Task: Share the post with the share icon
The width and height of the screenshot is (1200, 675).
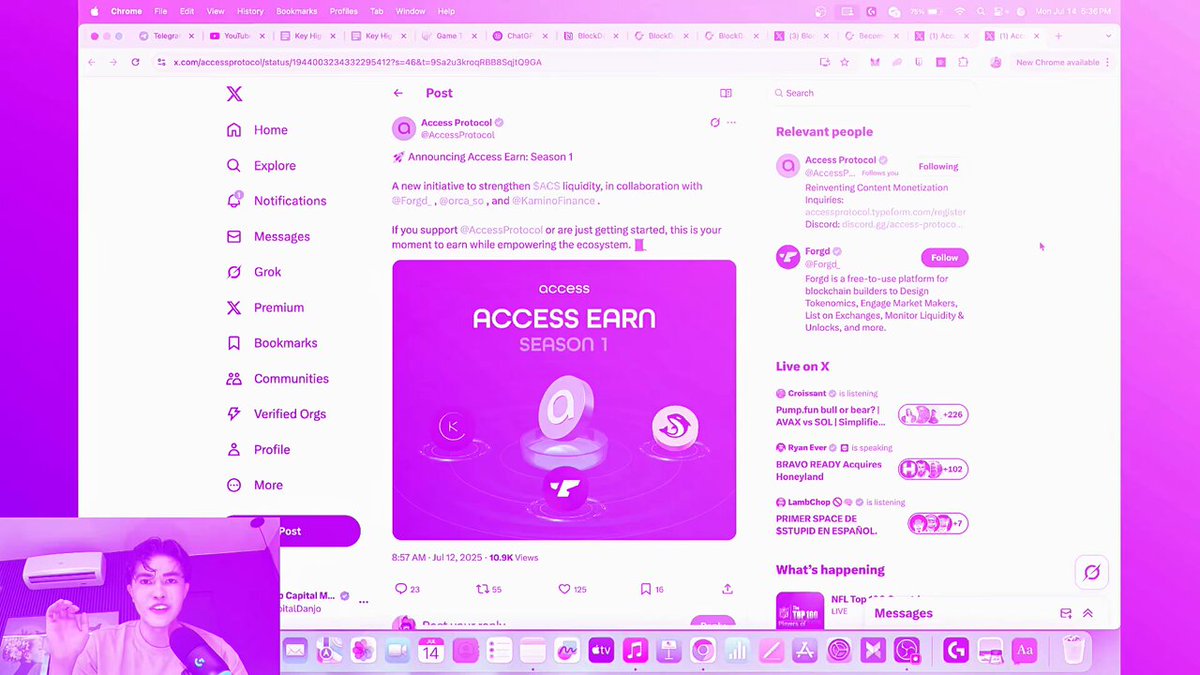Action: pos(727,589)
